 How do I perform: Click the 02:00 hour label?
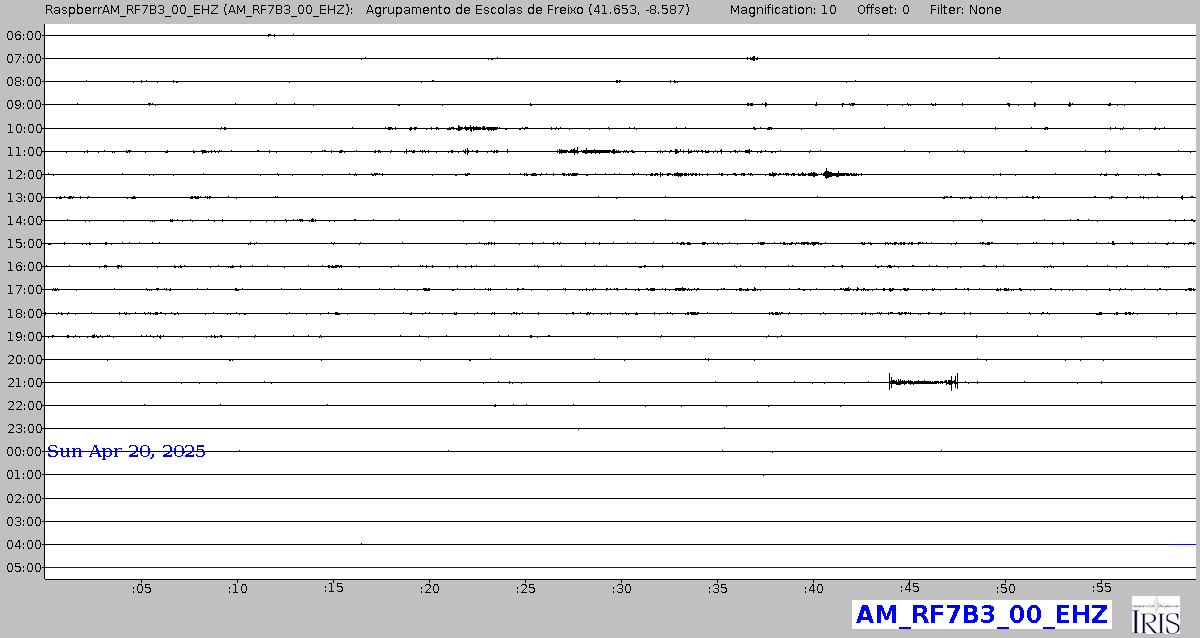pos(24,498)
